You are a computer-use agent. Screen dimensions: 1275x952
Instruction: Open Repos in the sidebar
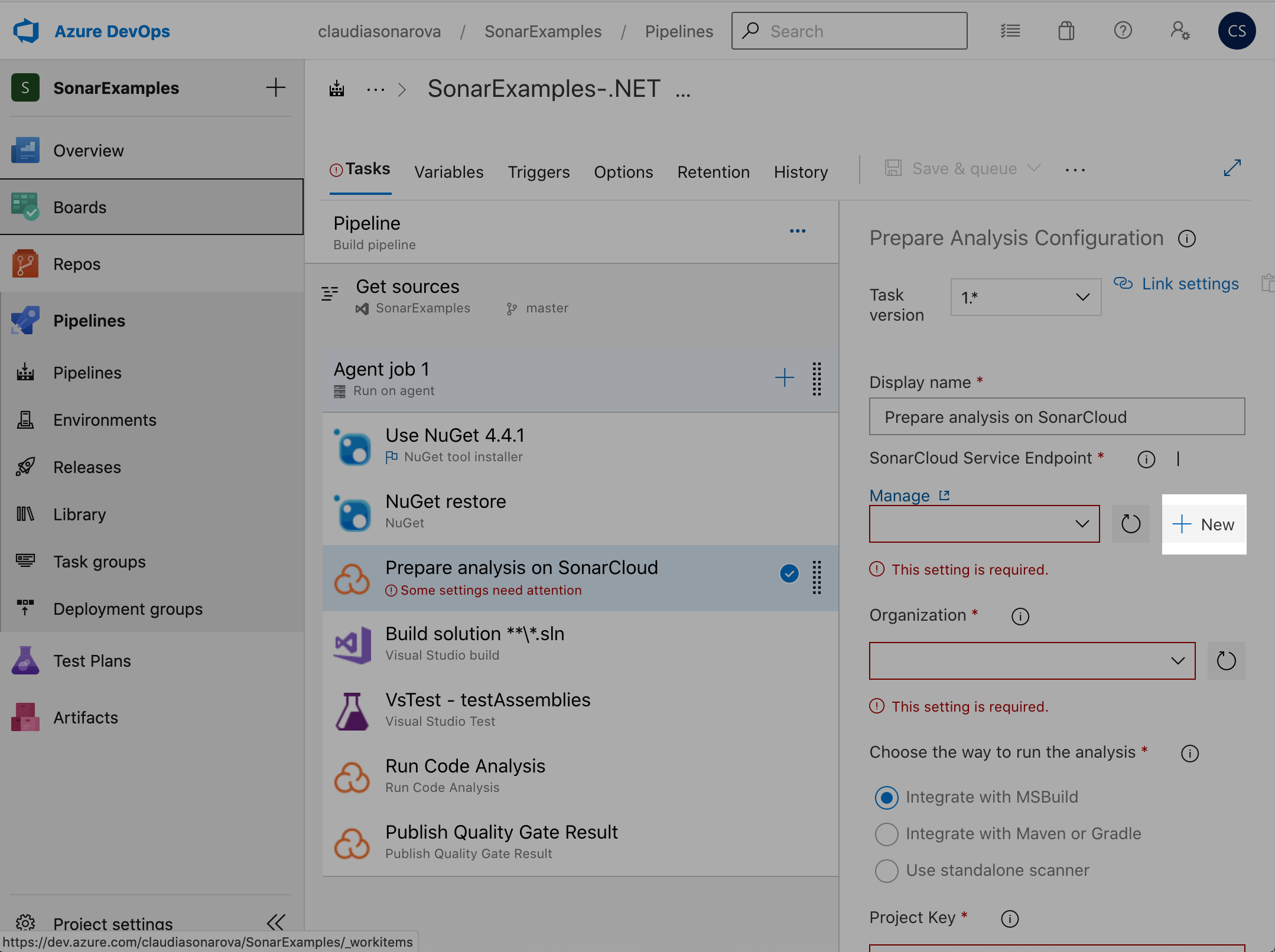tap(152, 264)
